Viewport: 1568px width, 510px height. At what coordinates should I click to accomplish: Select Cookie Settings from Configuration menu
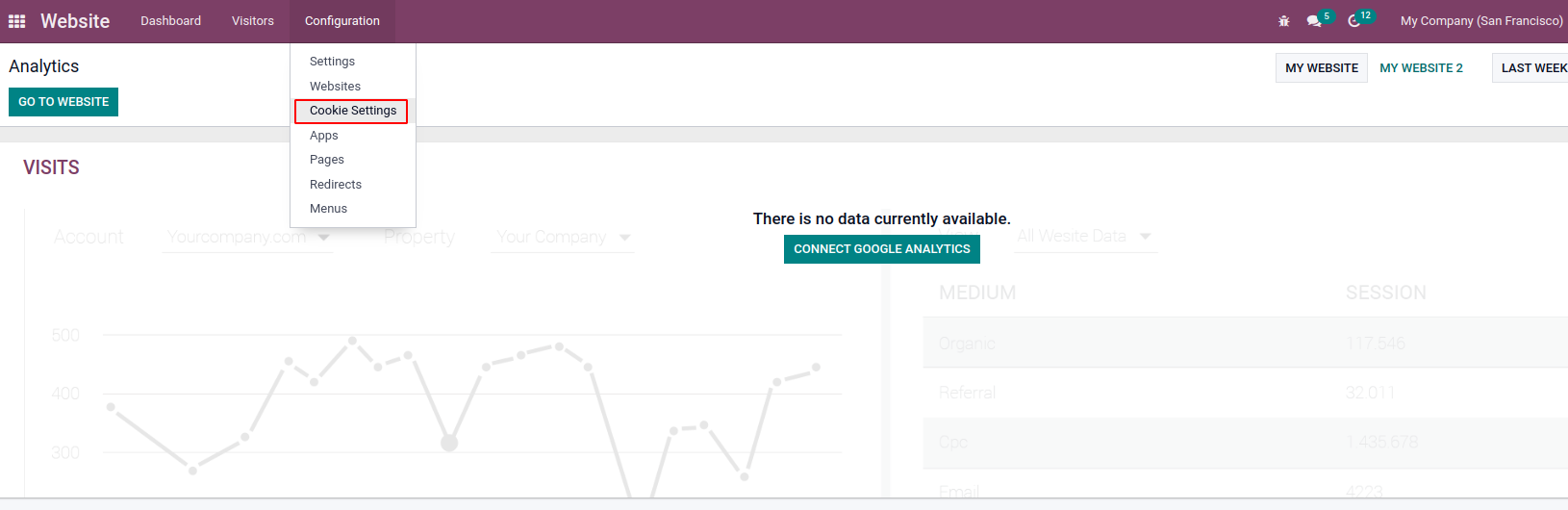click(352, 111)
